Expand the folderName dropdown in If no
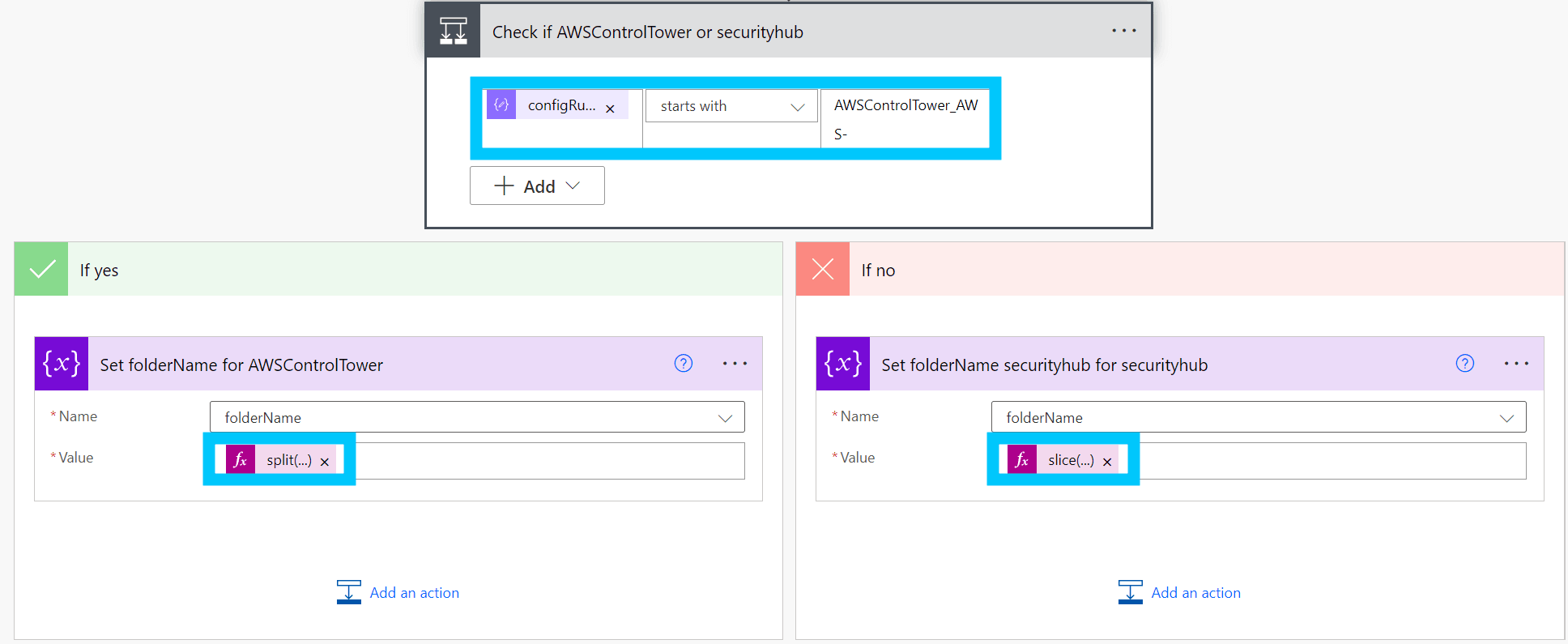This screenshot has height=644, width=1568. tap(1506, 418)
